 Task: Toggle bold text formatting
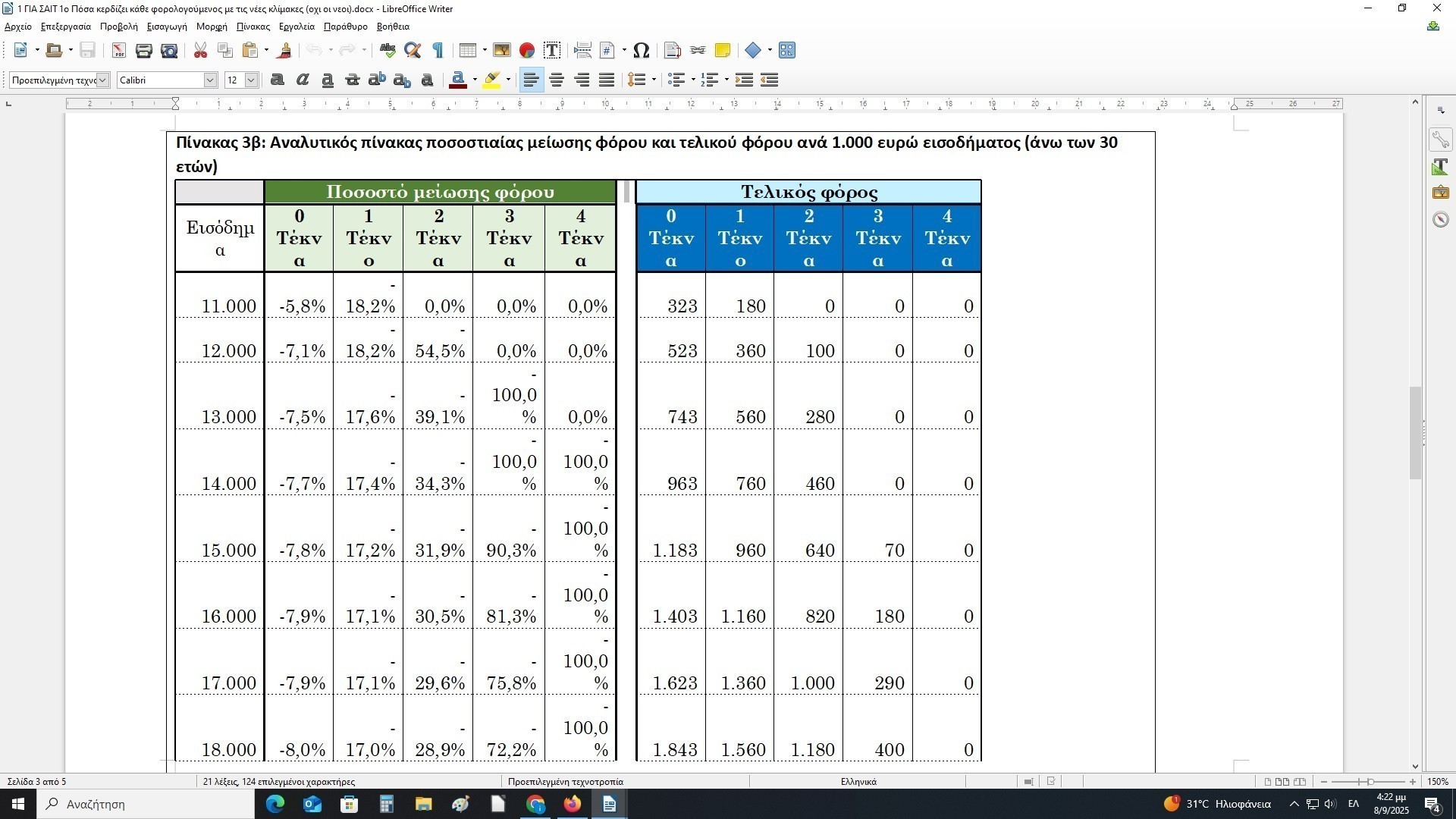278,80
